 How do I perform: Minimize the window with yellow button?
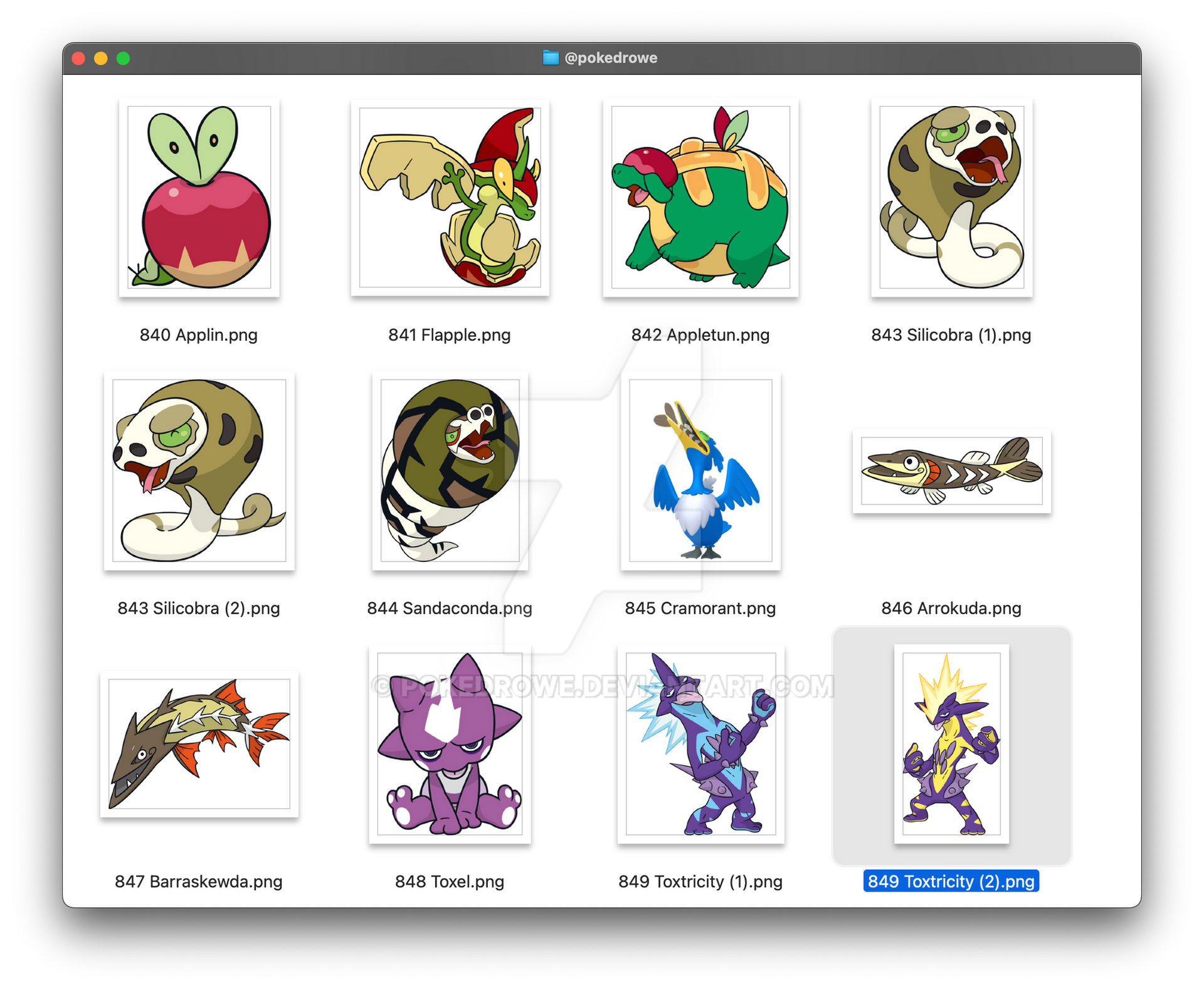click(101, 58)
